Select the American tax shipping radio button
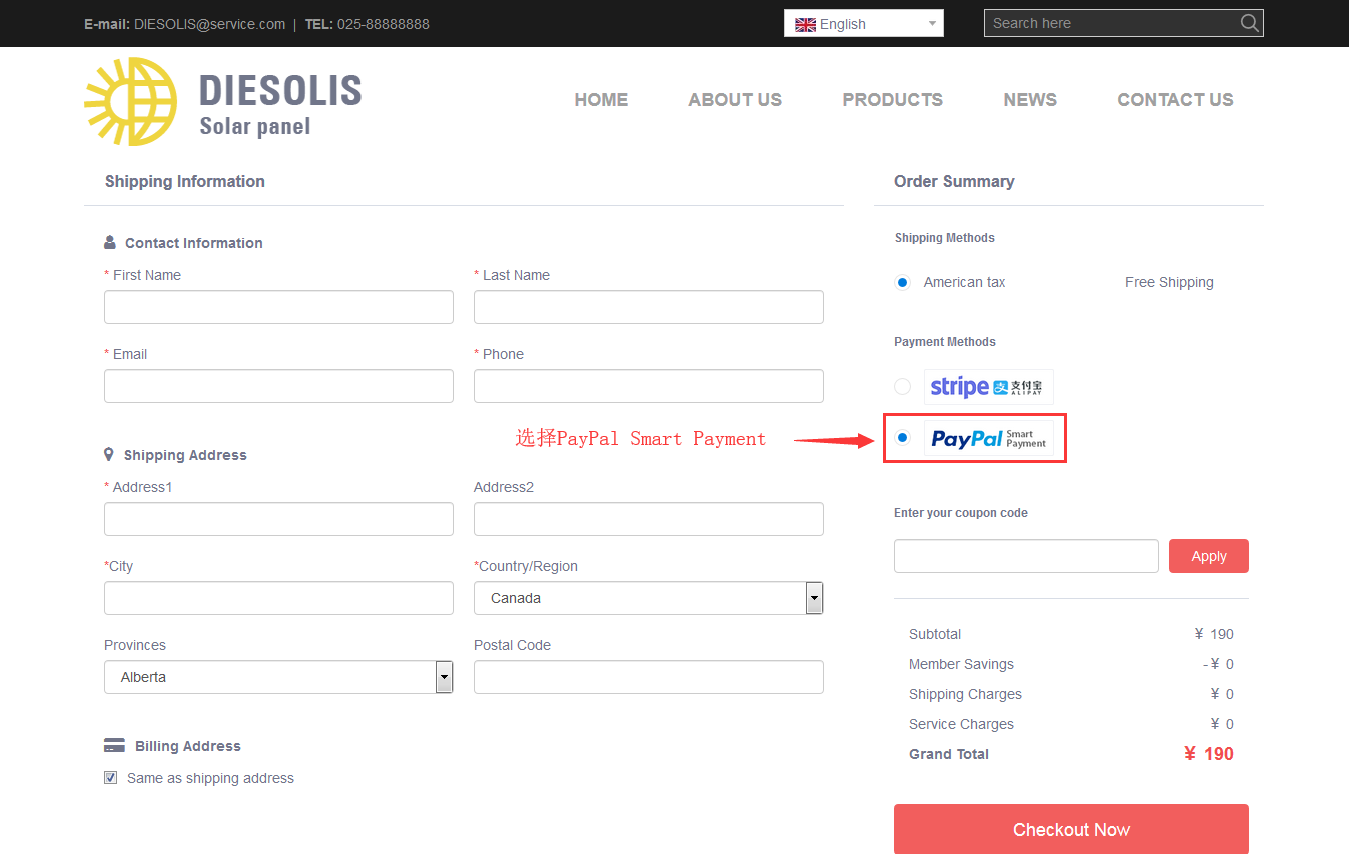This screenshot has width=1349, height=854. click(x=903, y=283)
